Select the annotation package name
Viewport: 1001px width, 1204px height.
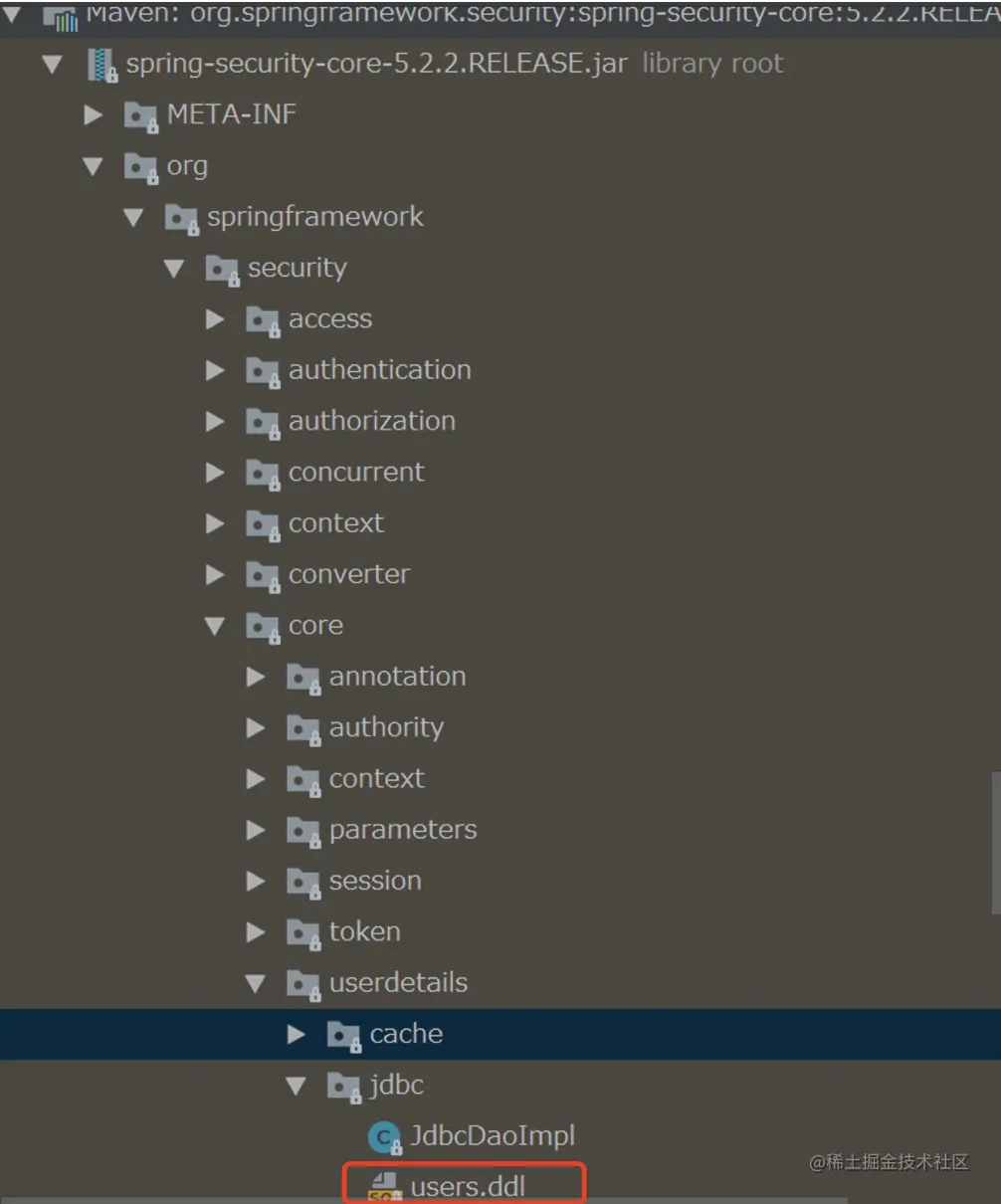click(x=398, y=677)
